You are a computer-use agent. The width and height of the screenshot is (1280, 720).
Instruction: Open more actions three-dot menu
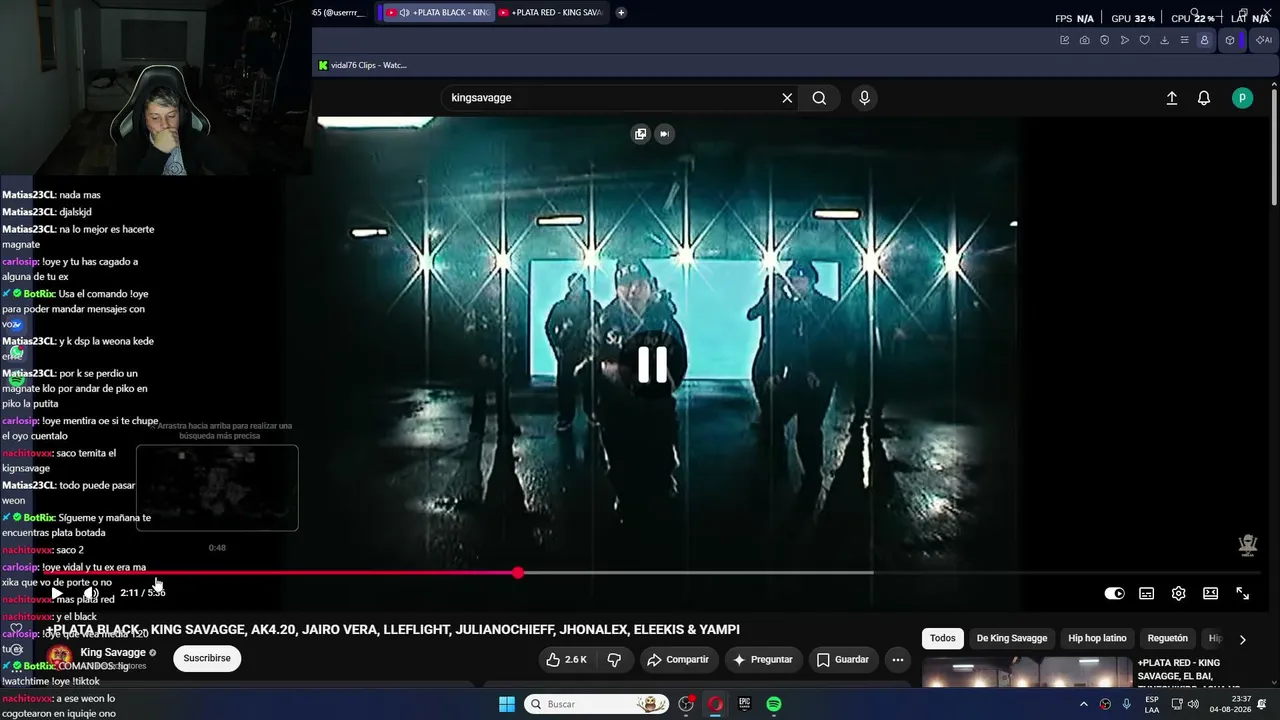(897, 660)
